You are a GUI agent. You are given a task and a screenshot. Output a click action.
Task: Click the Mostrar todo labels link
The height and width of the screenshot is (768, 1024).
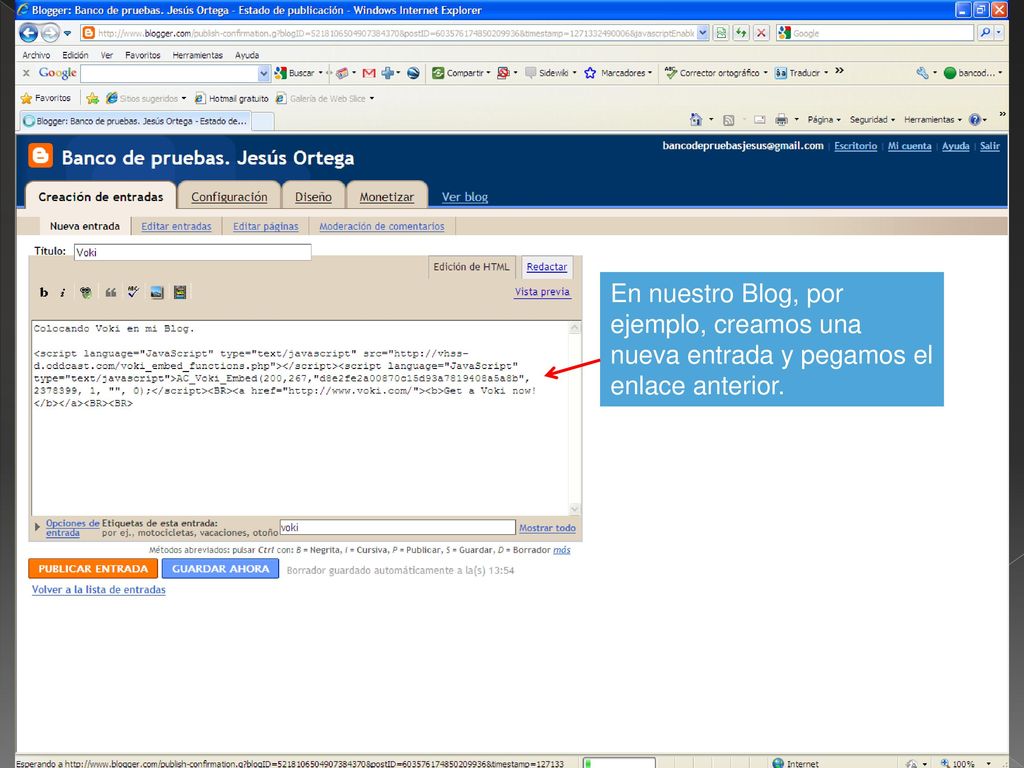(547, 528)
